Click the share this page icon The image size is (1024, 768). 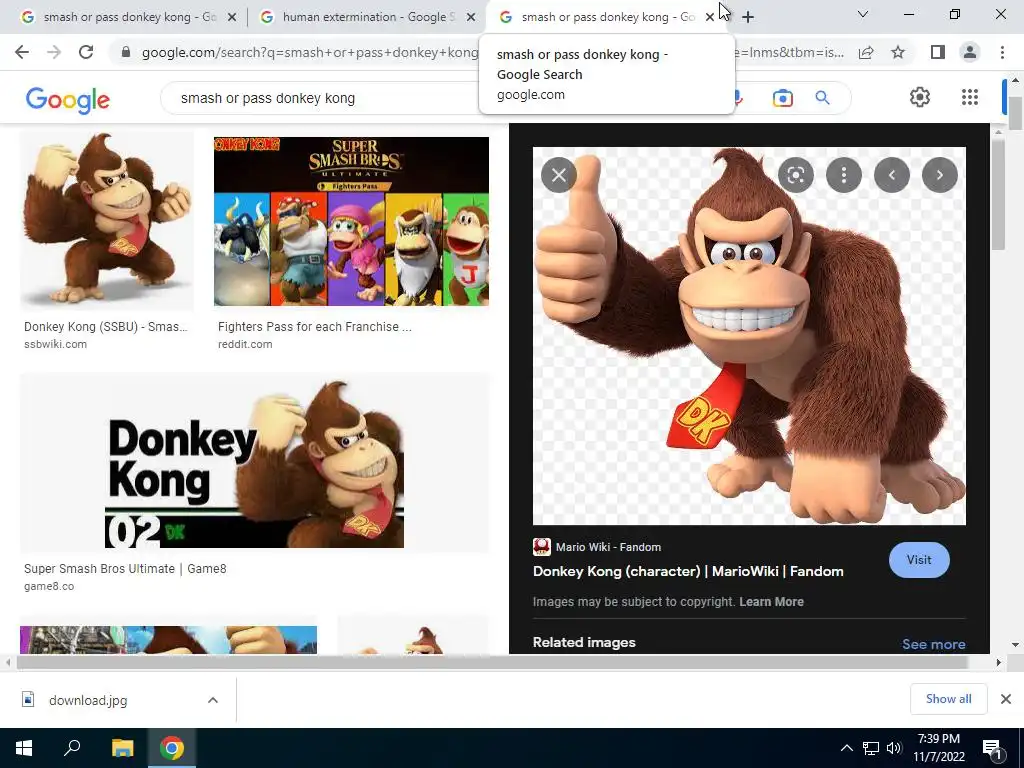[x=866, y=52]
